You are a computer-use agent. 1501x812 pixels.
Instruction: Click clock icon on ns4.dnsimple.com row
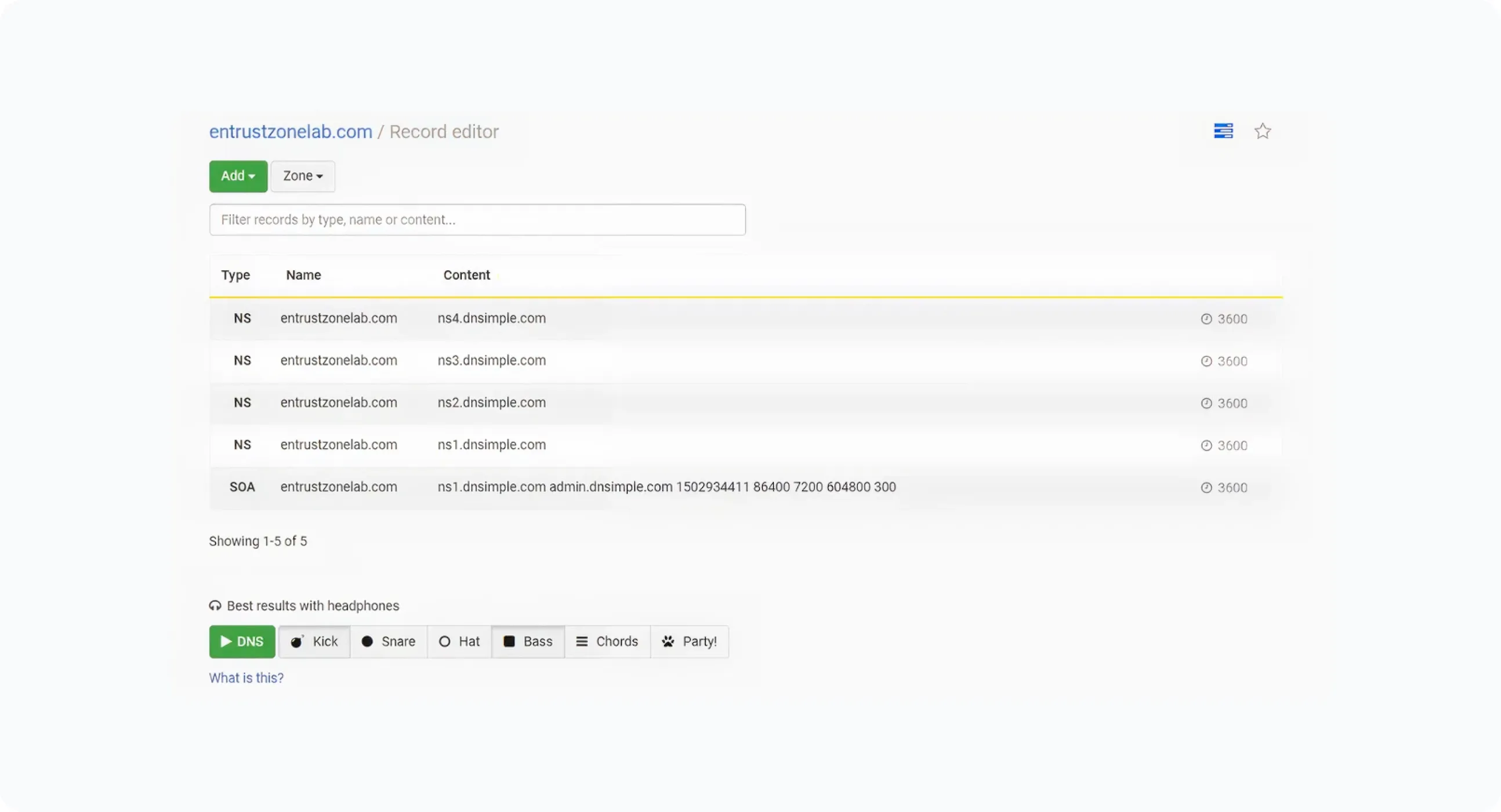pos(1206,318)
